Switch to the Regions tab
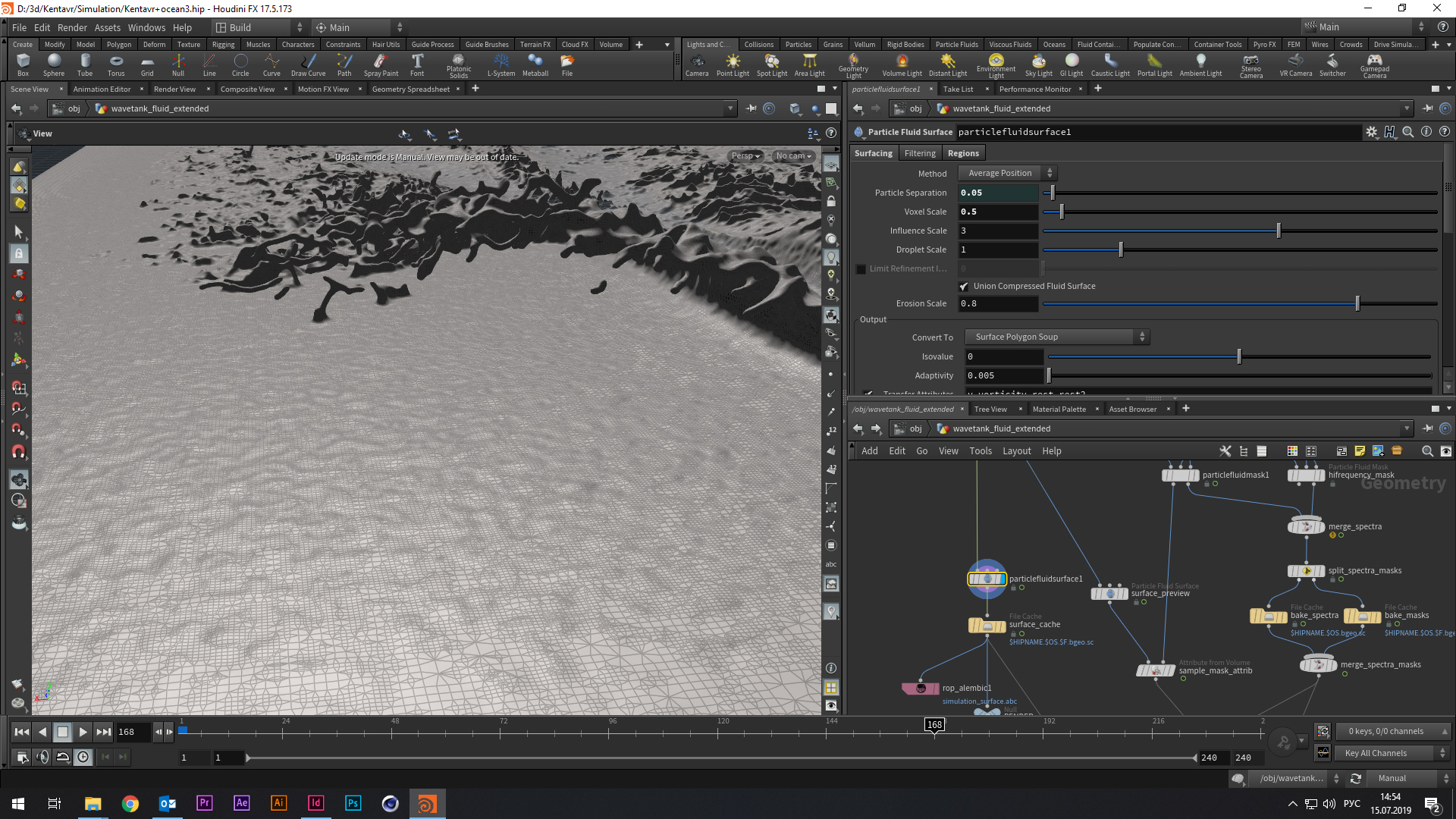The image size is (1456, 819). (x=963, y=153)
